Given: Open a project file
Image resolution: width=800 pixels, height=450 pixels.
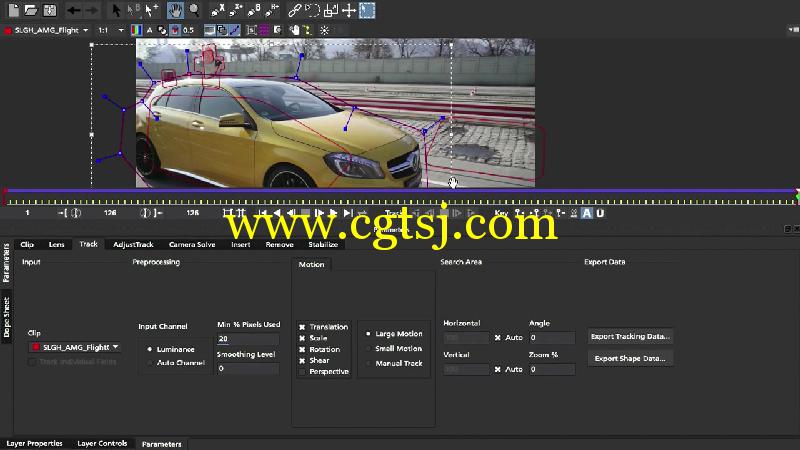Looking at the screenshot, I should (x=31, y=10).
